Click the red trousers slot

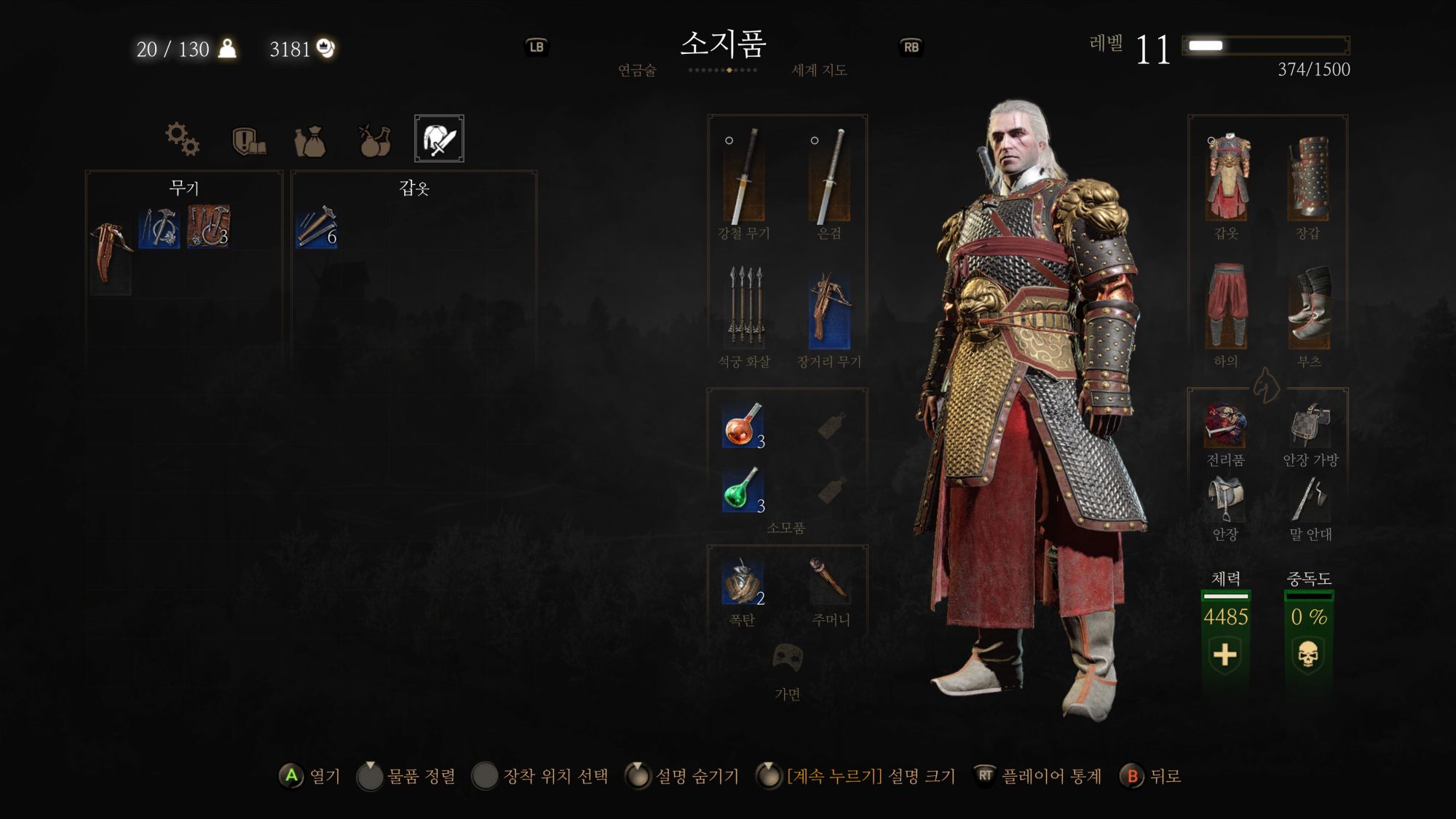tap(1227, 306)
